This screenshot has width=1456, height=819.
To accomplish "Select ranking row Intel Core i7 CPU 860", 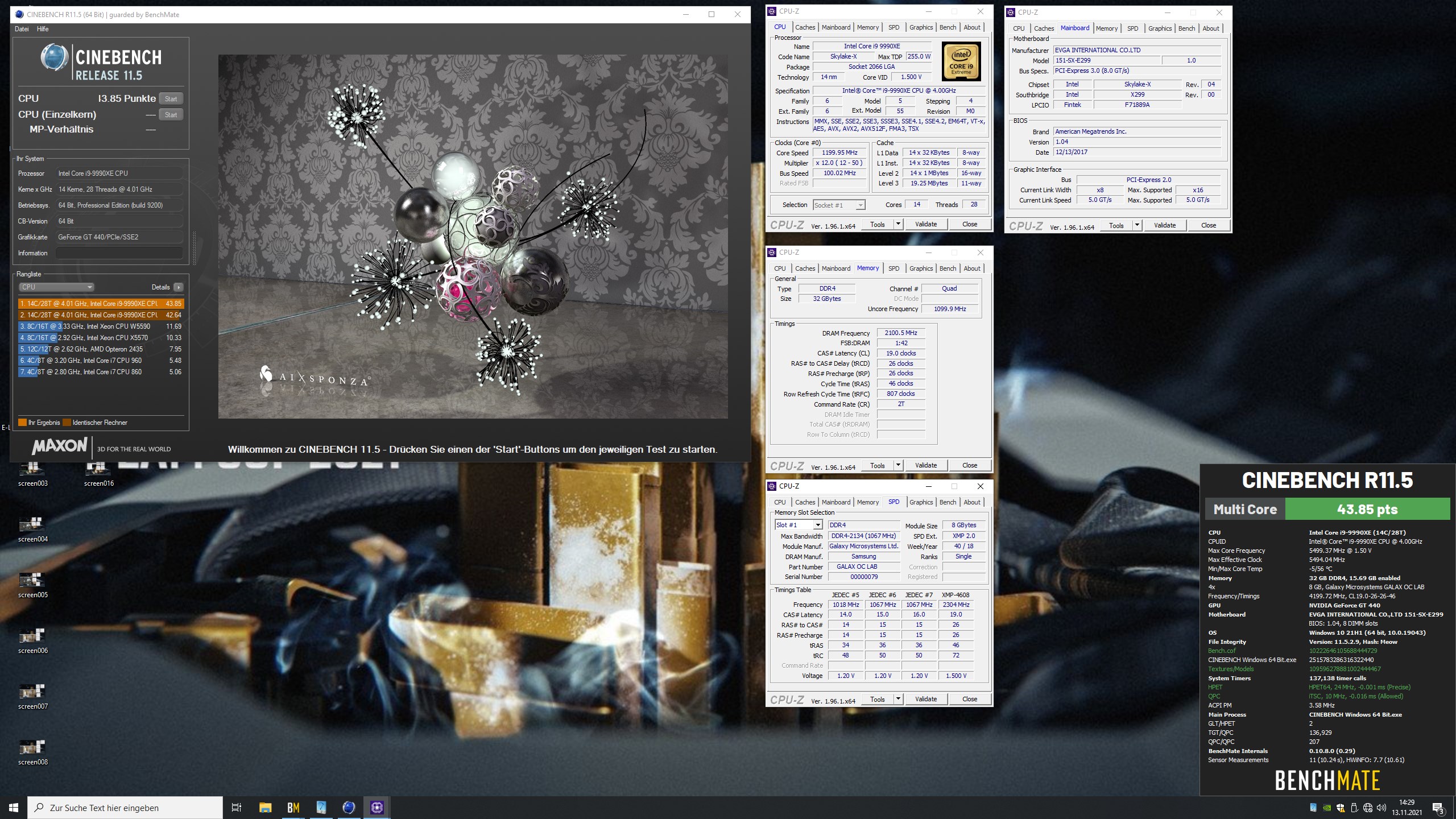I will [x=101, y=372].
